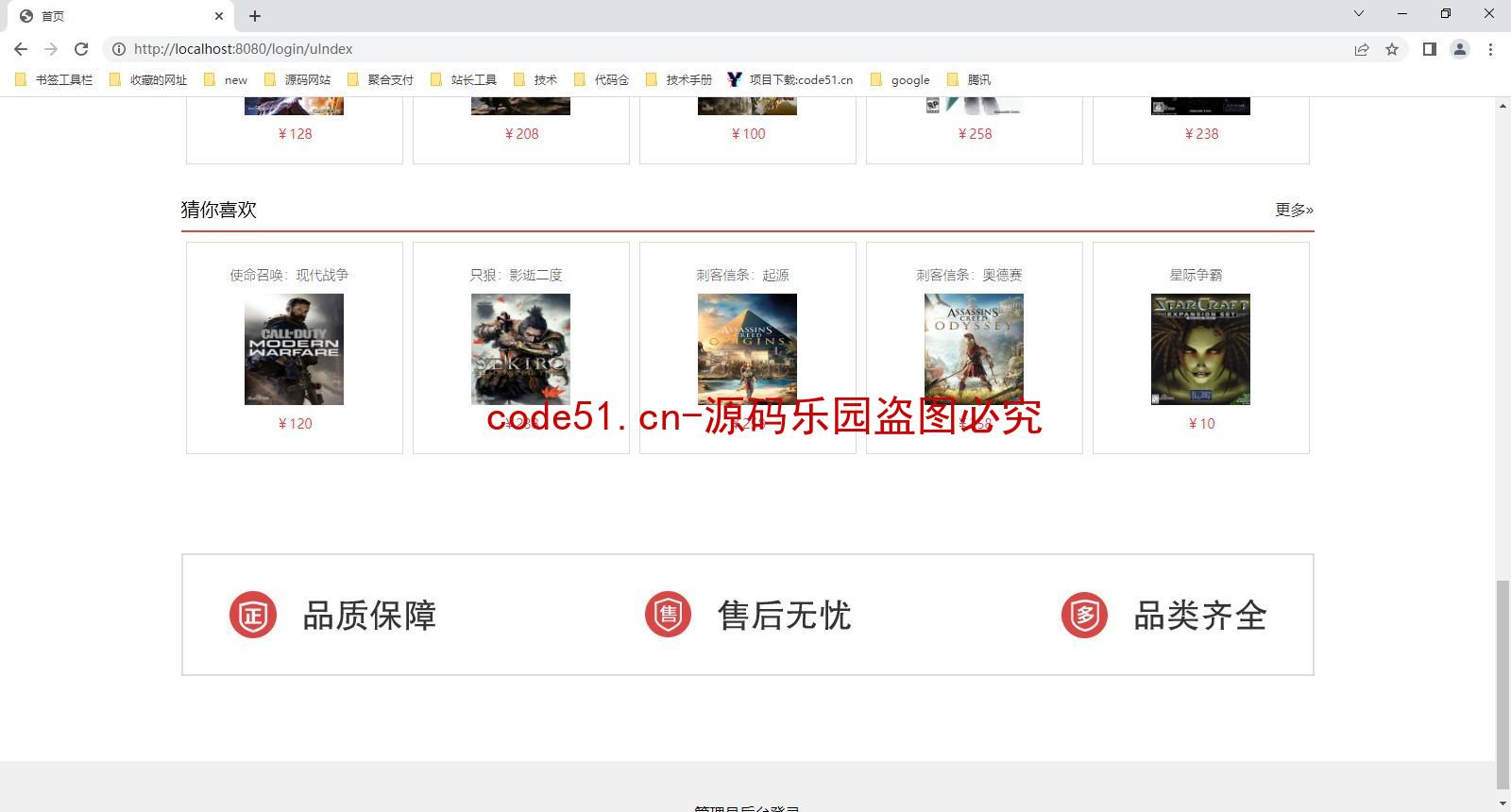Open 站长工具 bookmark folder
The height and width of the screenshot is (812, 1511).
click(465, 80)
